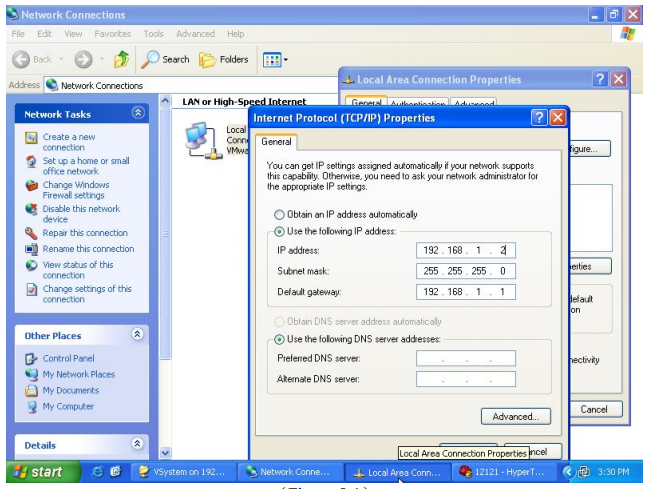This screenshot has height=489, width=651.
Task: Collapse the Network Tasks panel
Action: pos(138,113)
